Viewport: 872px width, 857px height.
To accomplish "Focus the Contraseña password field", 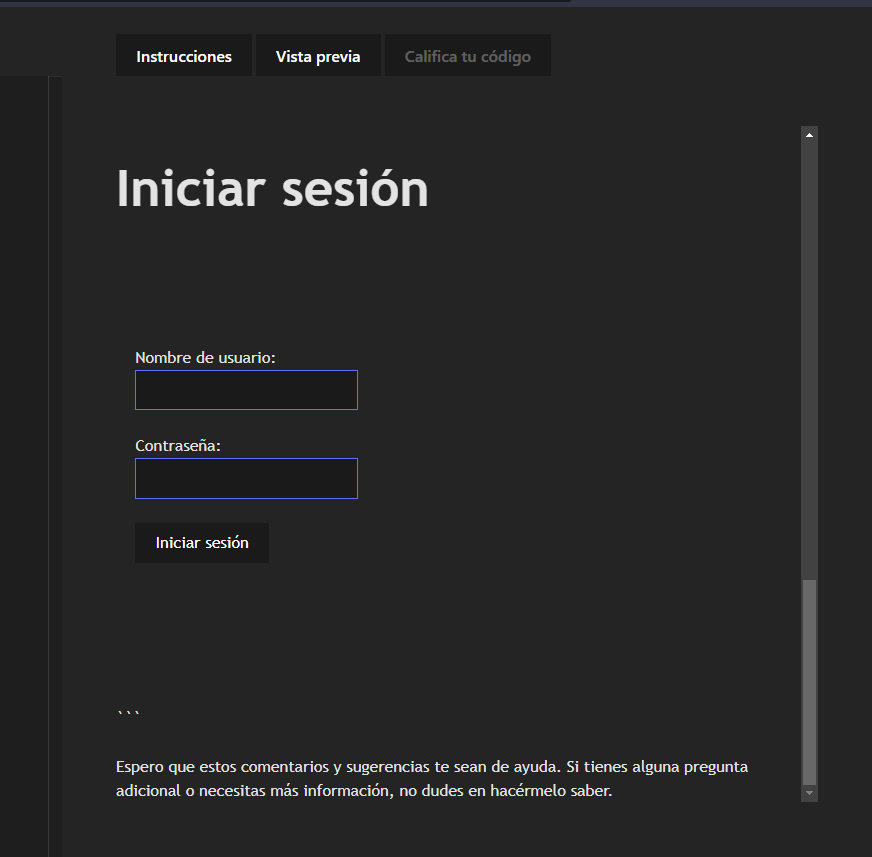I will click(x=246, y=478).
